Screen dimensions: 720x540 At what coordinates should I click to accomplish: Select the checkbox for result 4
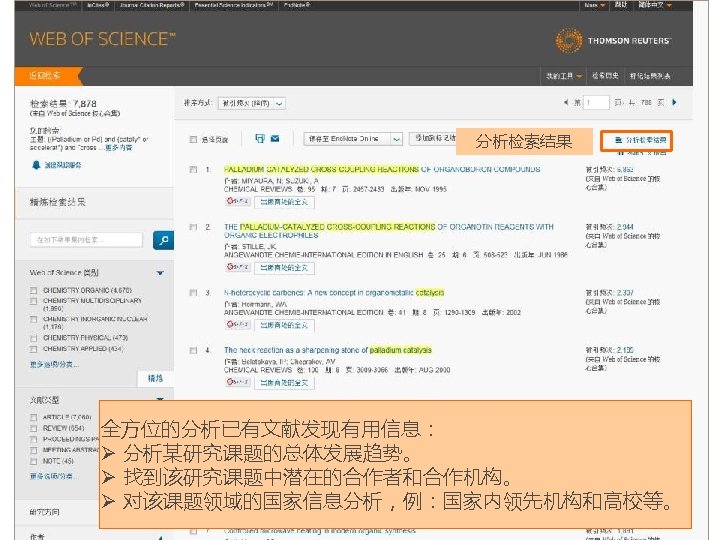[193, 350]
